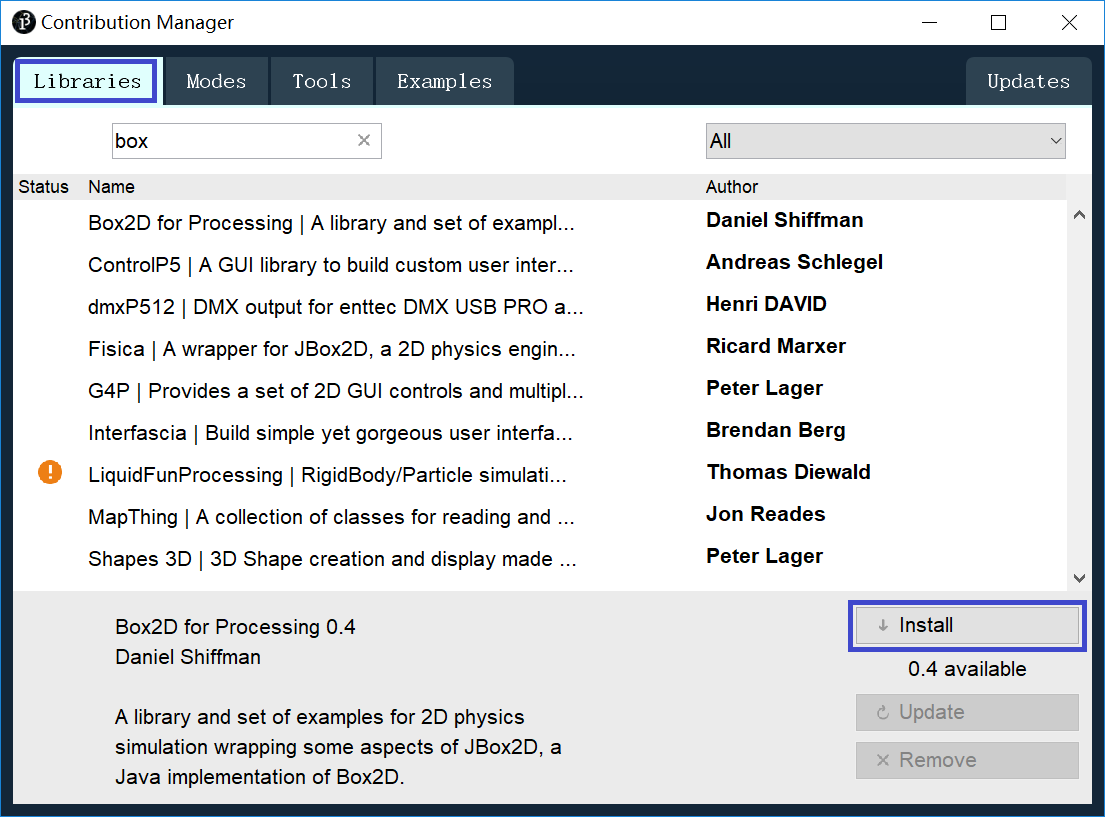Screen dimensions: 1105x817
Task: Open the Tools tab
Action: [x=322, y=82]
